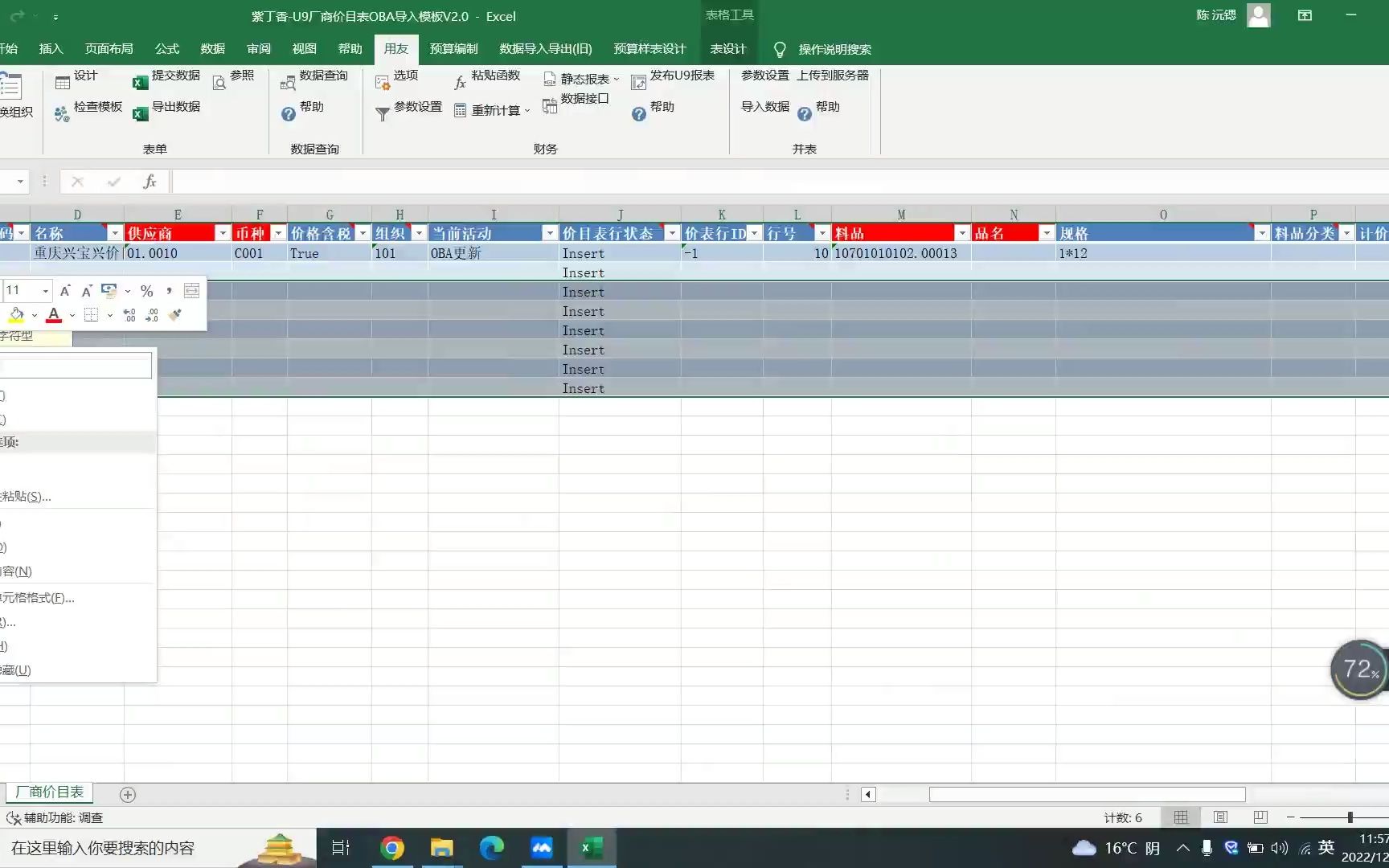Switch to normal view in status bar
1389x868 pixels.
pos(1181,817)
